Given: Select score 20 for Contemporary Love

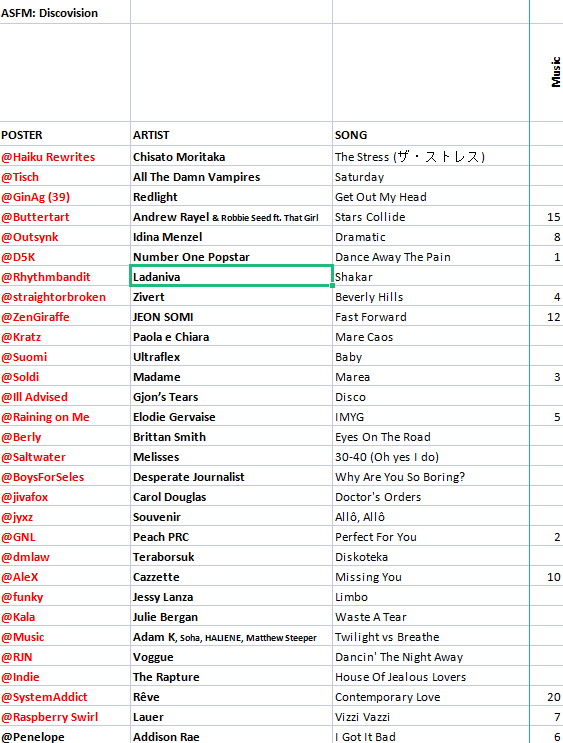Looking at the screenshot, I should click(x=546, y=697).
